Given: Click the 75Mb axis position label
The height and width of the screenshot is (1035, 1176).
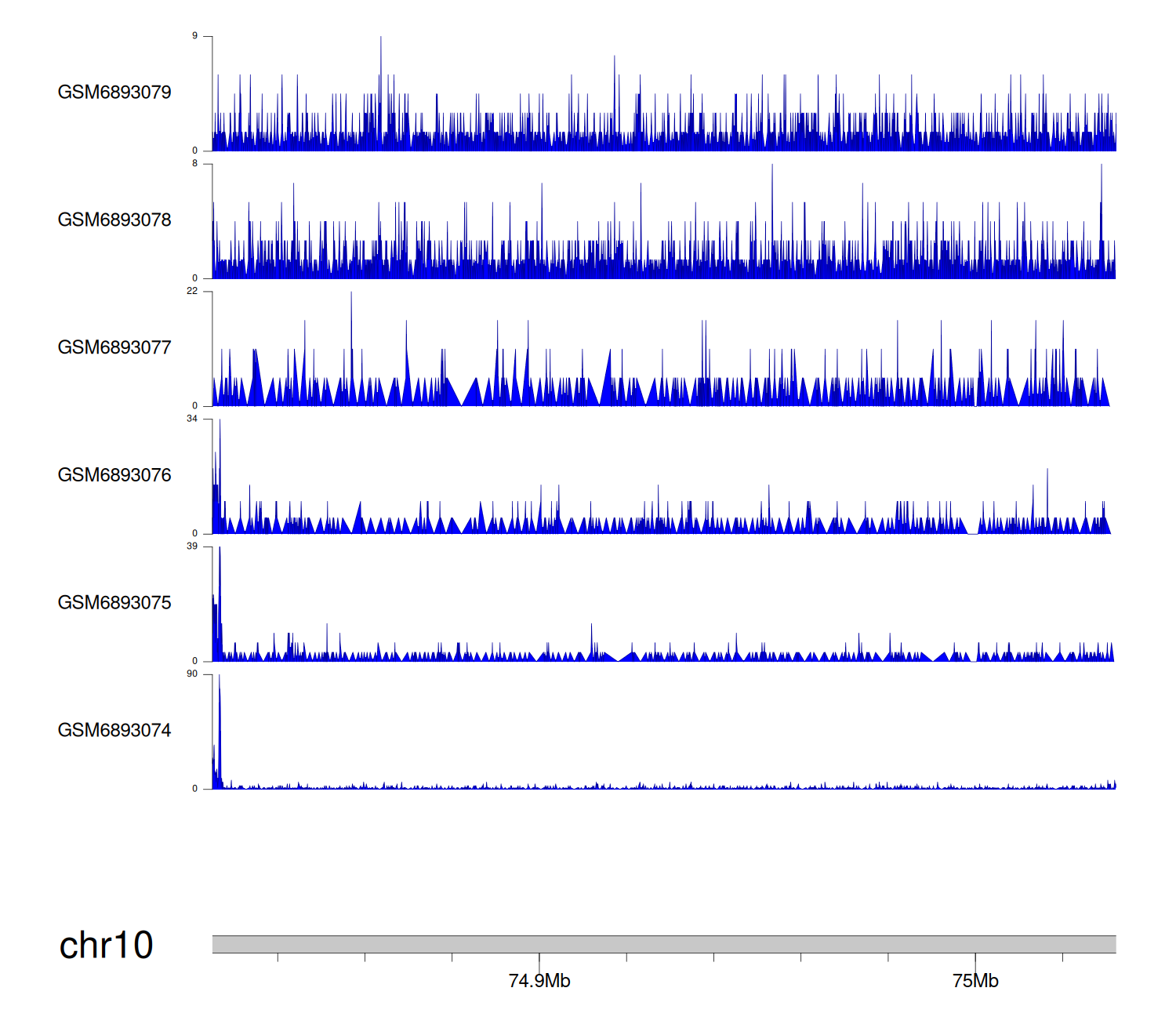Looking at the screenshot, I should tap(975, 982).
